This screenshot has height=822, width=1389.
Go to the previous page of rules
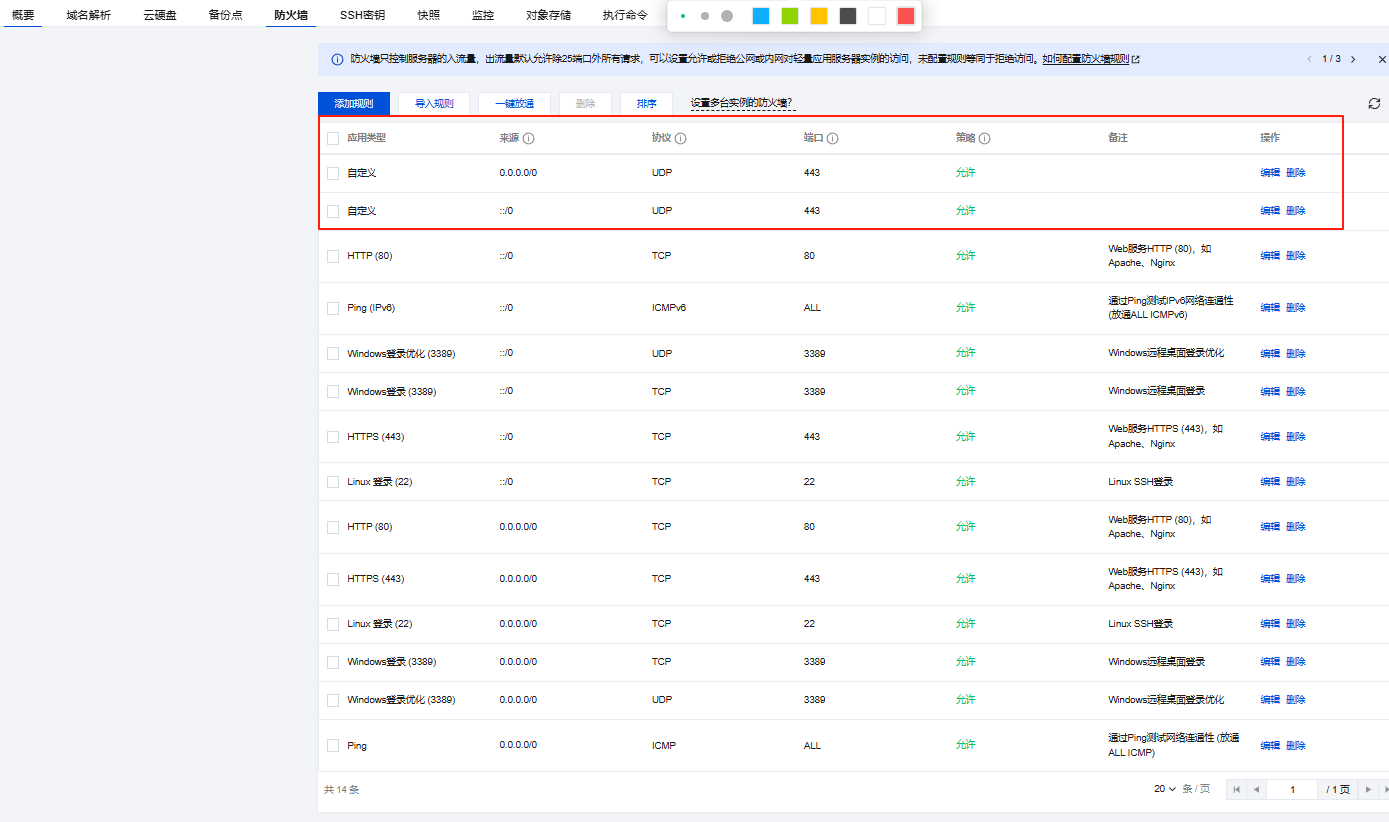click(1256, 789)
